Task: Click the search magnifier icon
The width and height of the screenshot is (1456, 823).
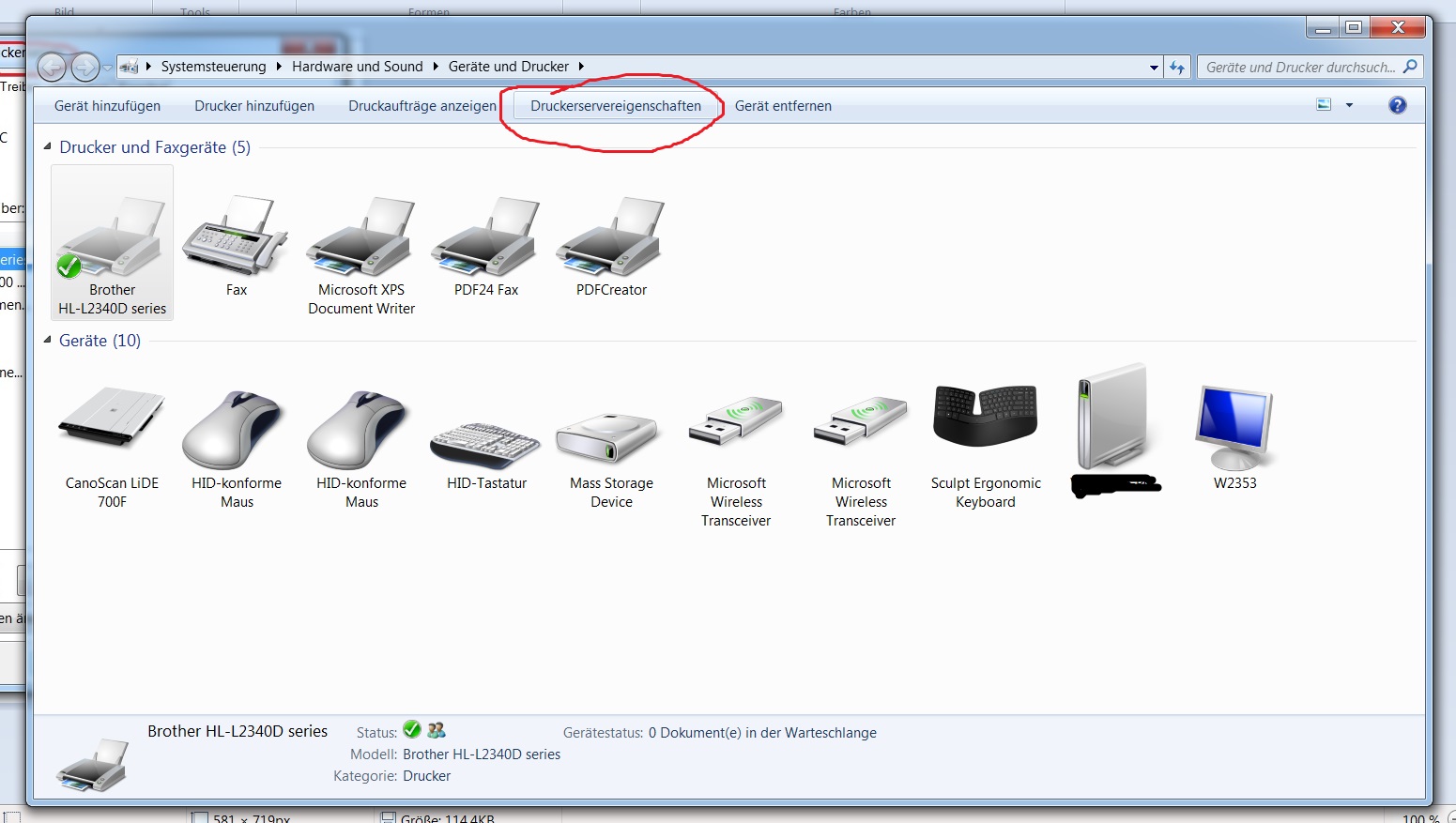Action: coord(1409,67)
